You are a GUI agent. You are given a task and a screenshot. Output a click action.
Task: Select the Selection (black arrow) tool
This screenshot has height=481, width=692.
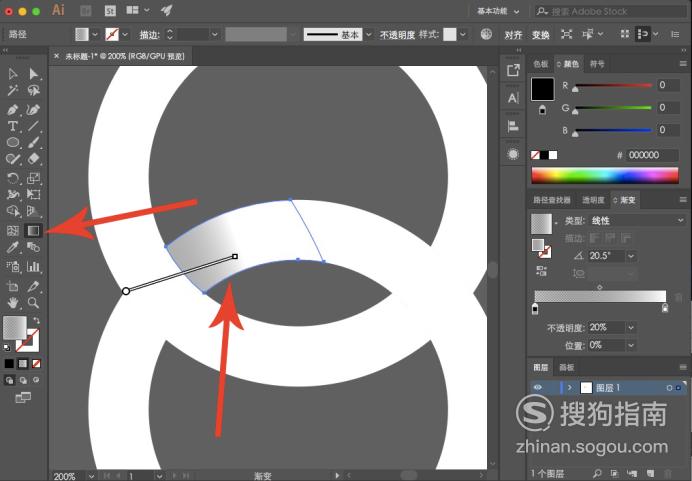click(x=13, y=74)
